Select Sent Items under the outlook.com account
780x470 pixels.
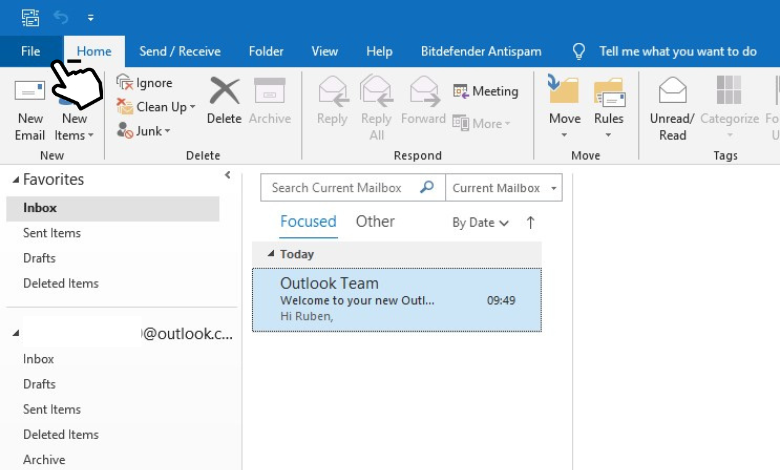52,409
